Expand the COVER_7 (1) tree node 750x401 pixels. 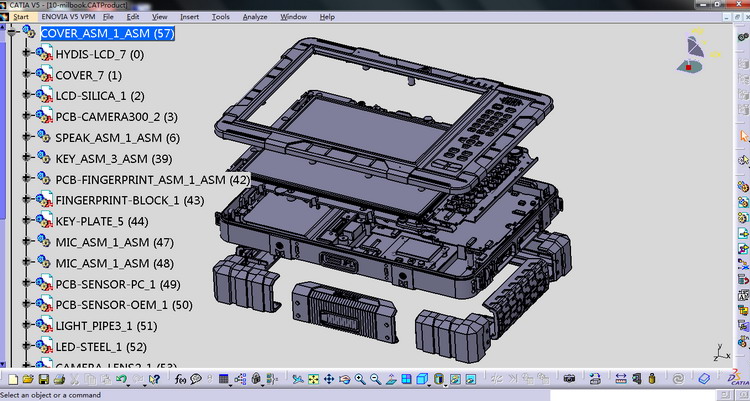[26, 74]
